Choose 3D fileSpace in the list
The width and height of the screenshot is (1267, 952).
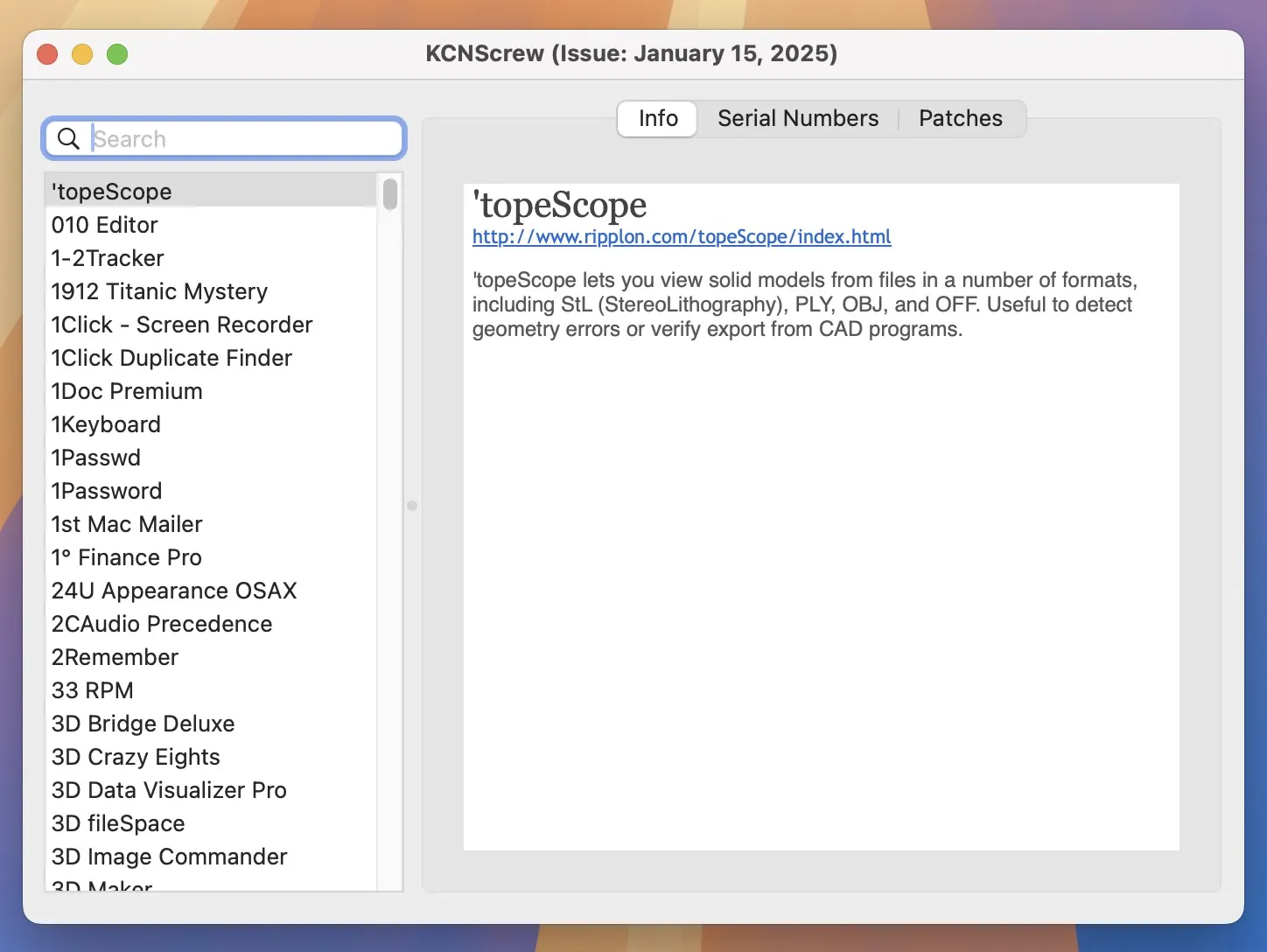[x=211, y=822]
